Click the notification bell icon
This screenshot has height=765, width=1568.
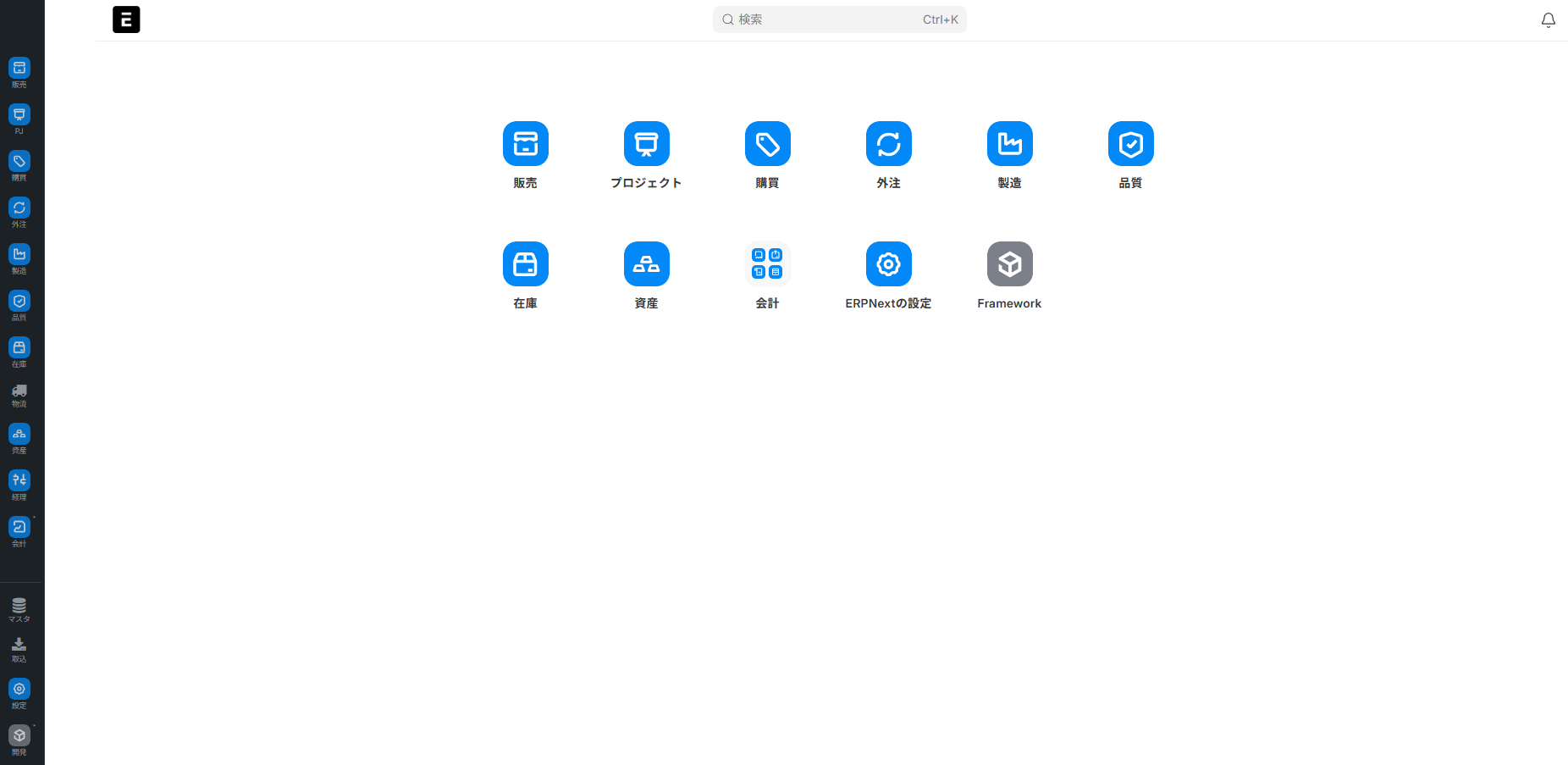point(1548,20)
